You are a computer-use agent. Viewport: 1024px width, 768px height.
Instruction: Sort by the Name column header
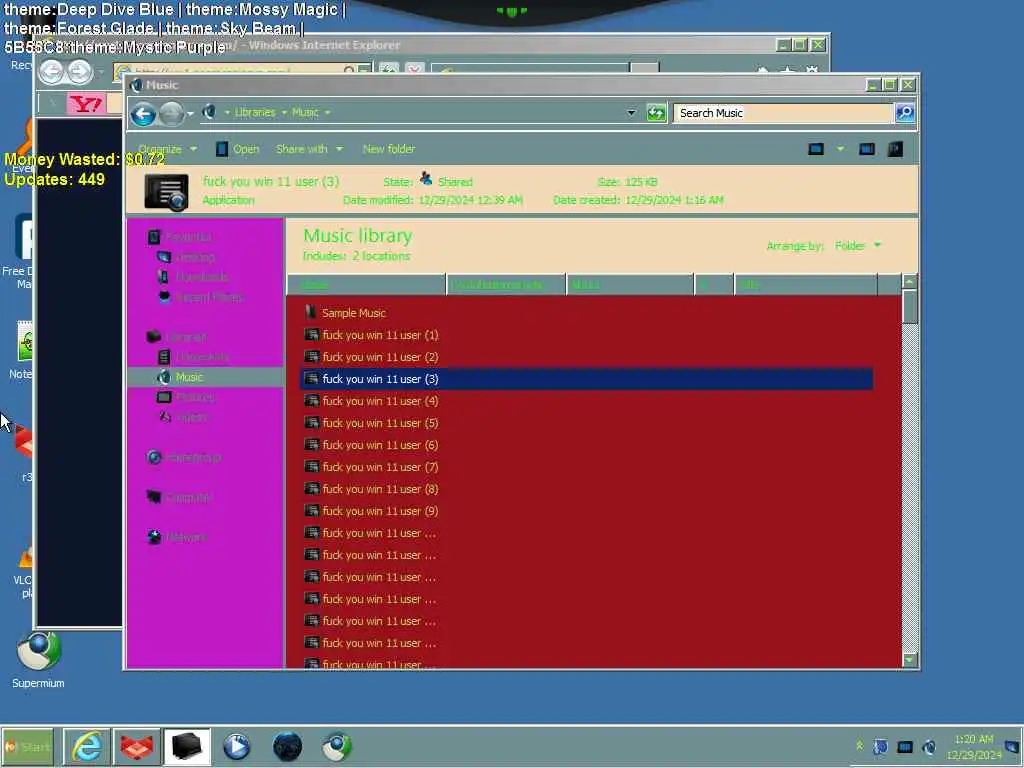tap(366, 285)
